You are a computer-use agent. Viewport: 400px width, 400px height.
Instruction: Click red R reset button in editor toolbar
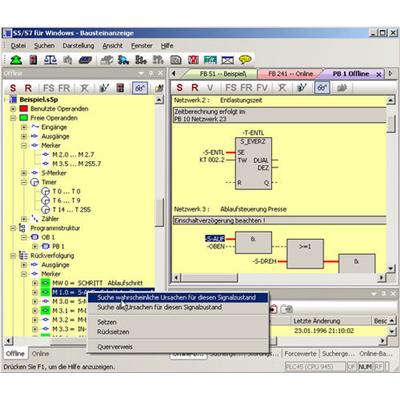point(195,88)
